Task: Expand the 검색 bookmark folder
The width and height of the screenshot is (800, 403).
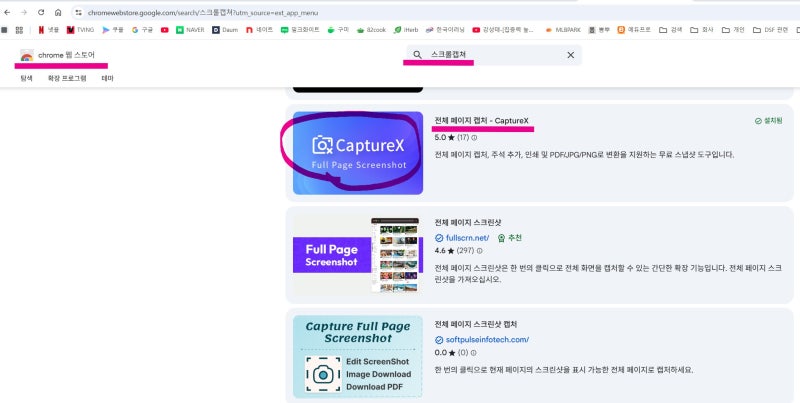Action: coord(670,30)
